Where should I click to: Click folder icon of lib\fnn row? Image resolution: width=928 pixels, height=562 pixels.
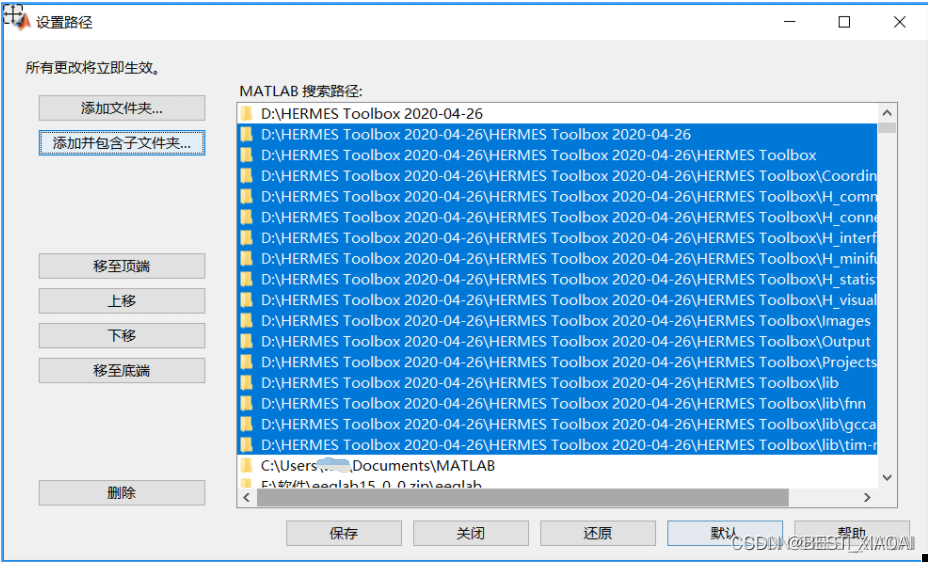pos(247,403)
